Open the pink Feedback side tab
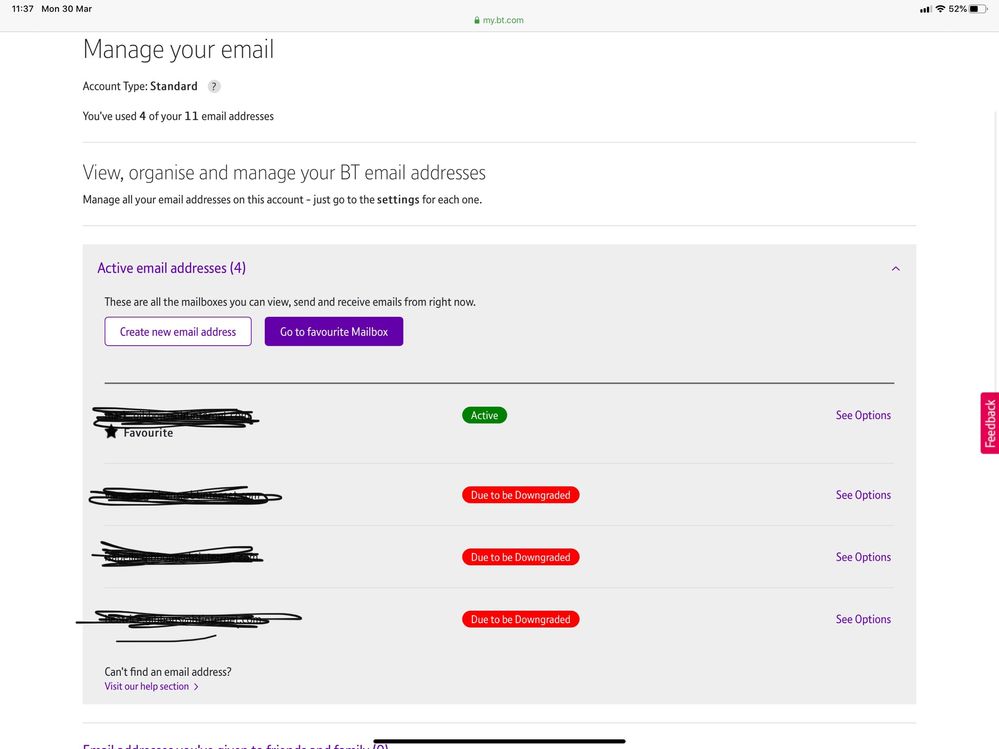This screenshot has height=749, width=999. pyautogui.click(x=989, y=423)
